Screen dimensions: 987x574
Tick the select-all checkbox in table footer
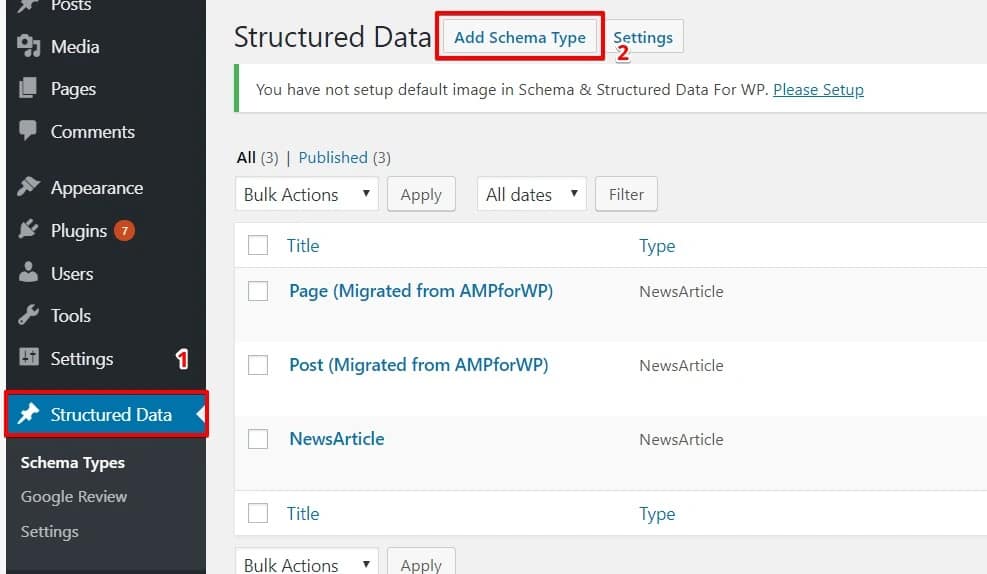pyautogui.click(x=258, y=513)
